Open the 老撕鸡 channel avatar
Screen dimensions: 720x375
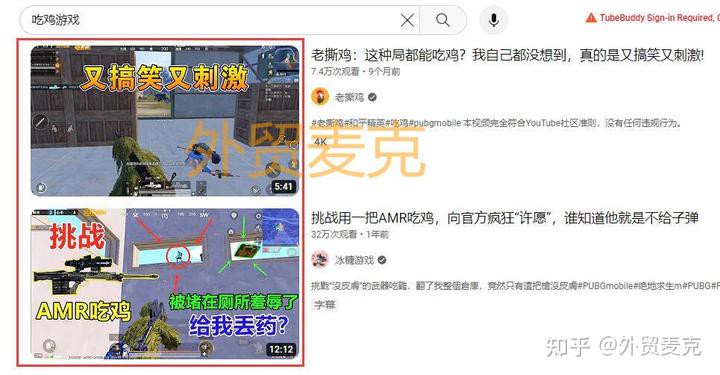[x=320, y=97]
